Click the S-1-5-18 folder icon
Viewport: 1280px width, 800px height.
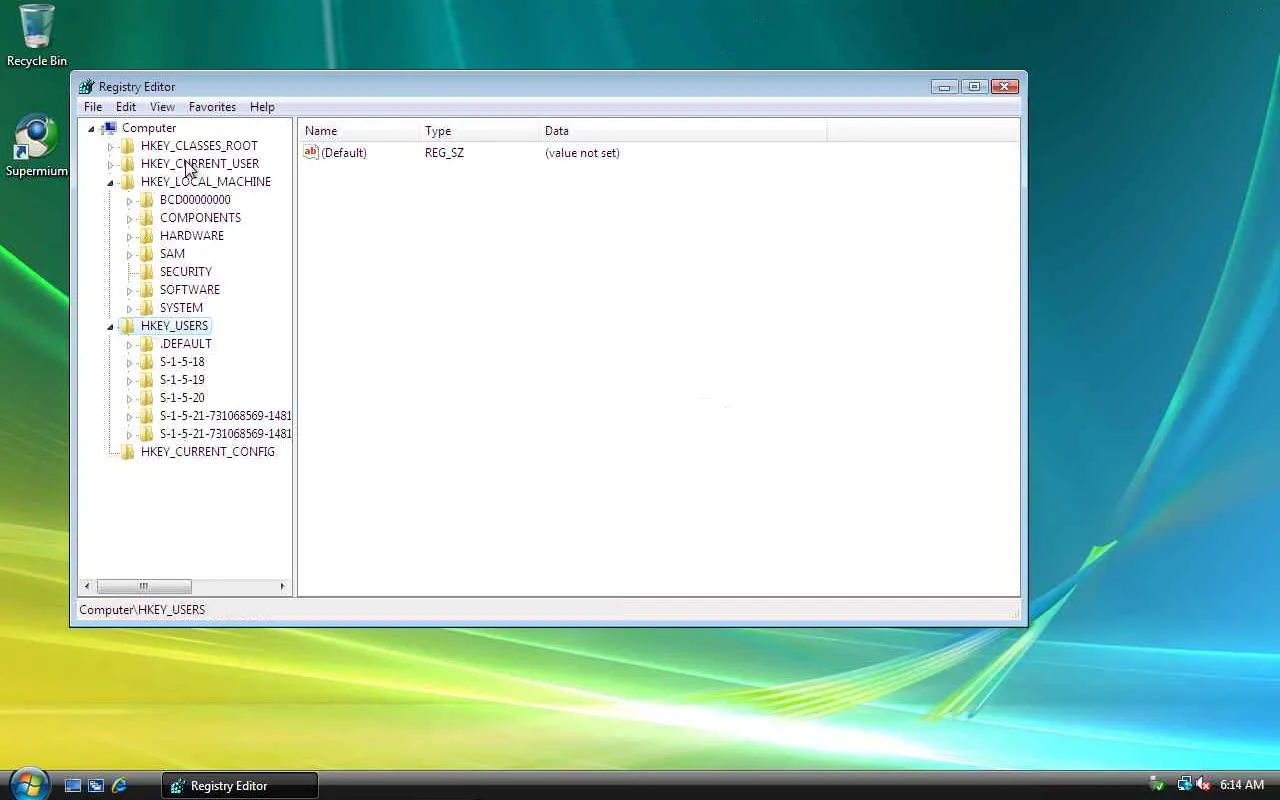[147, 362]
